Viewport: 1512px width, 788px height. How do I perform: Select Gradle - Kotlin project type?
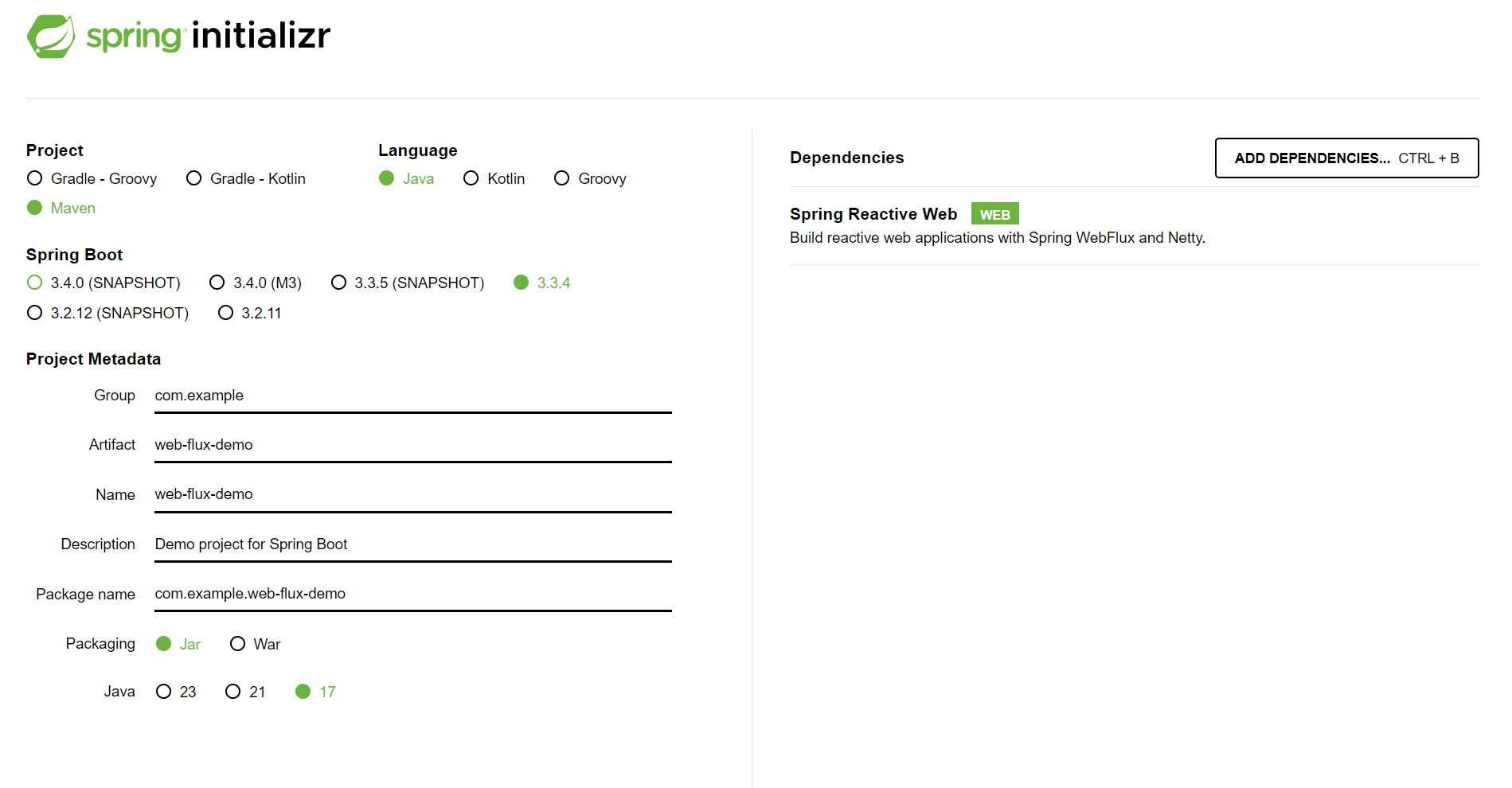[246, 178]
